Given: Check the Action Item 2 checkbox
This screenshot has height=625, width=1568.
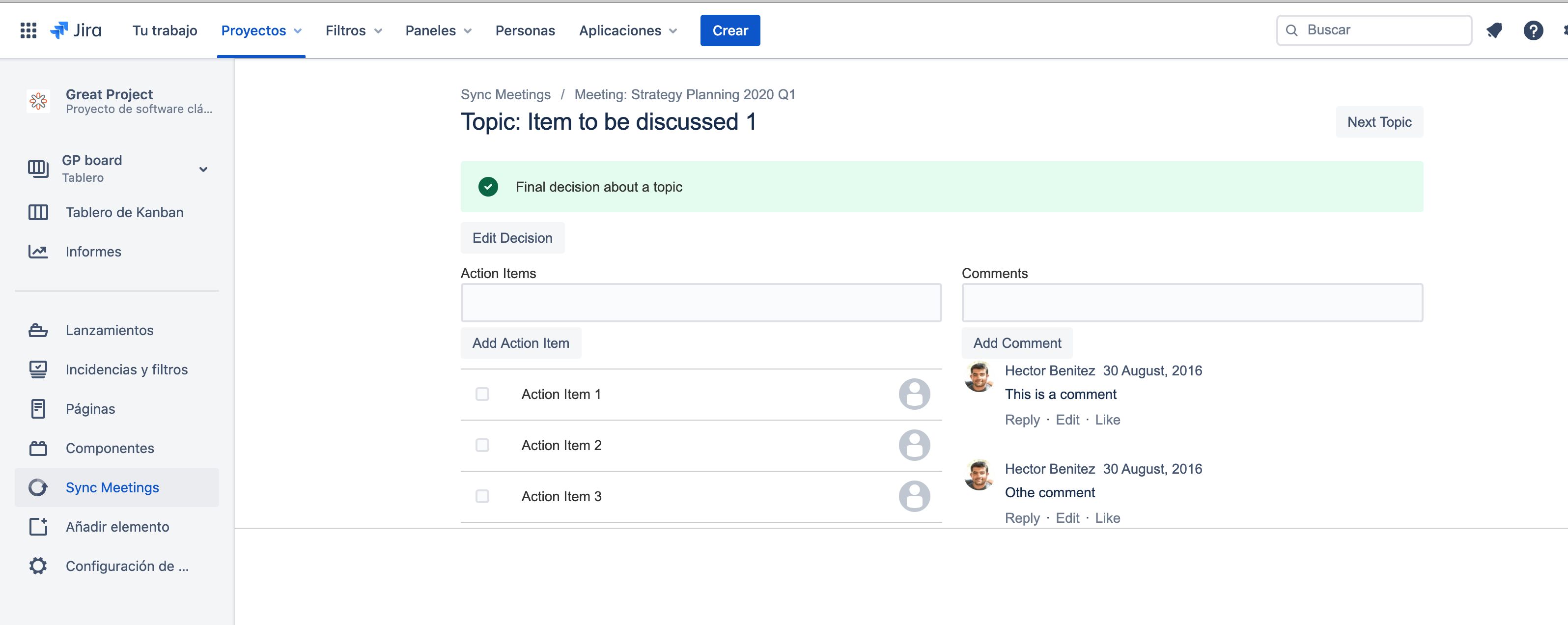Looking at the screenshot, I should (x=482, y=446).
